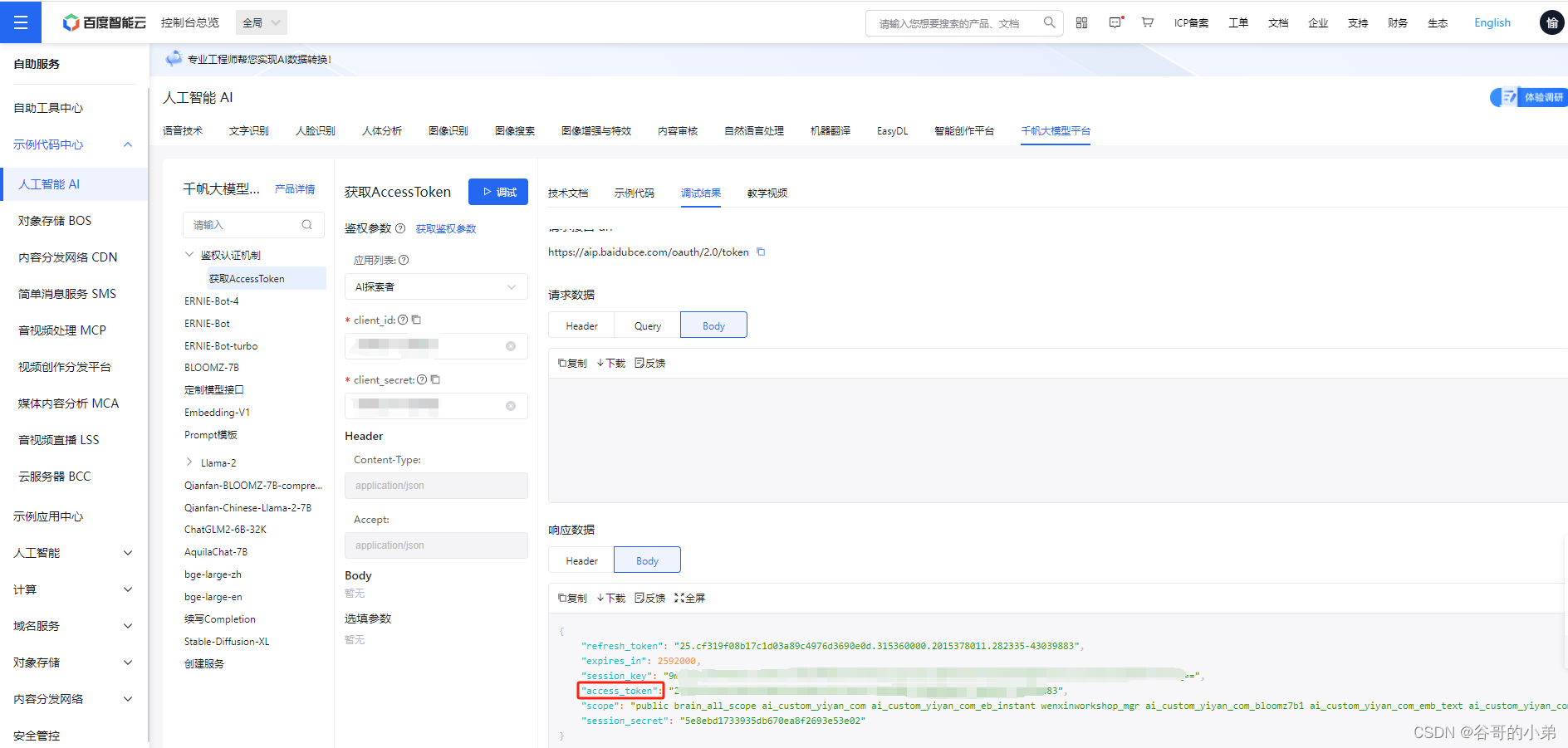
Task: Expand the 内容分发网络 sidebar group
Action: click(128, 699)
